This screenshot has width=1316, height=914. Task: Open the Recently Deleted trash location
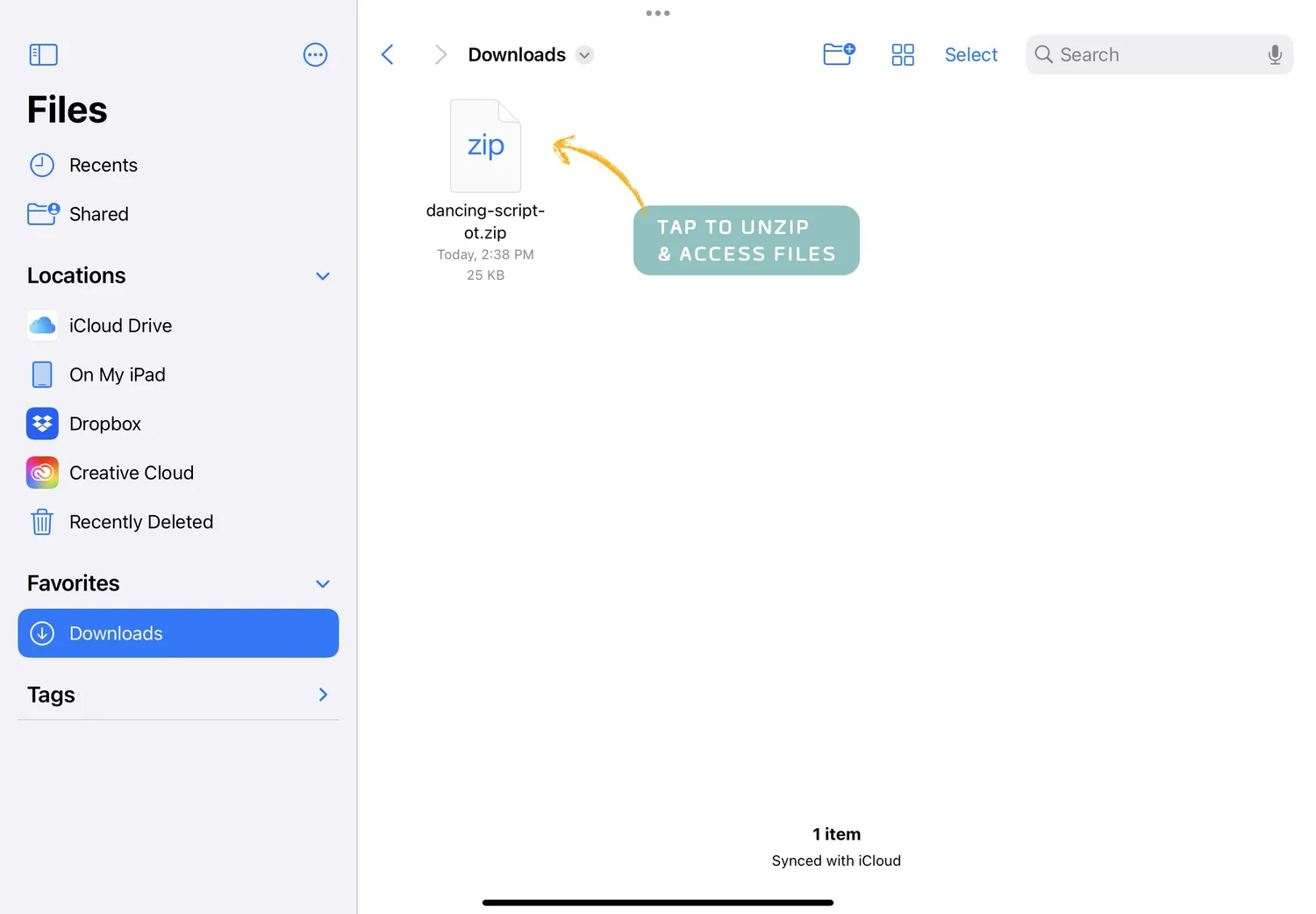pos(141,521)
